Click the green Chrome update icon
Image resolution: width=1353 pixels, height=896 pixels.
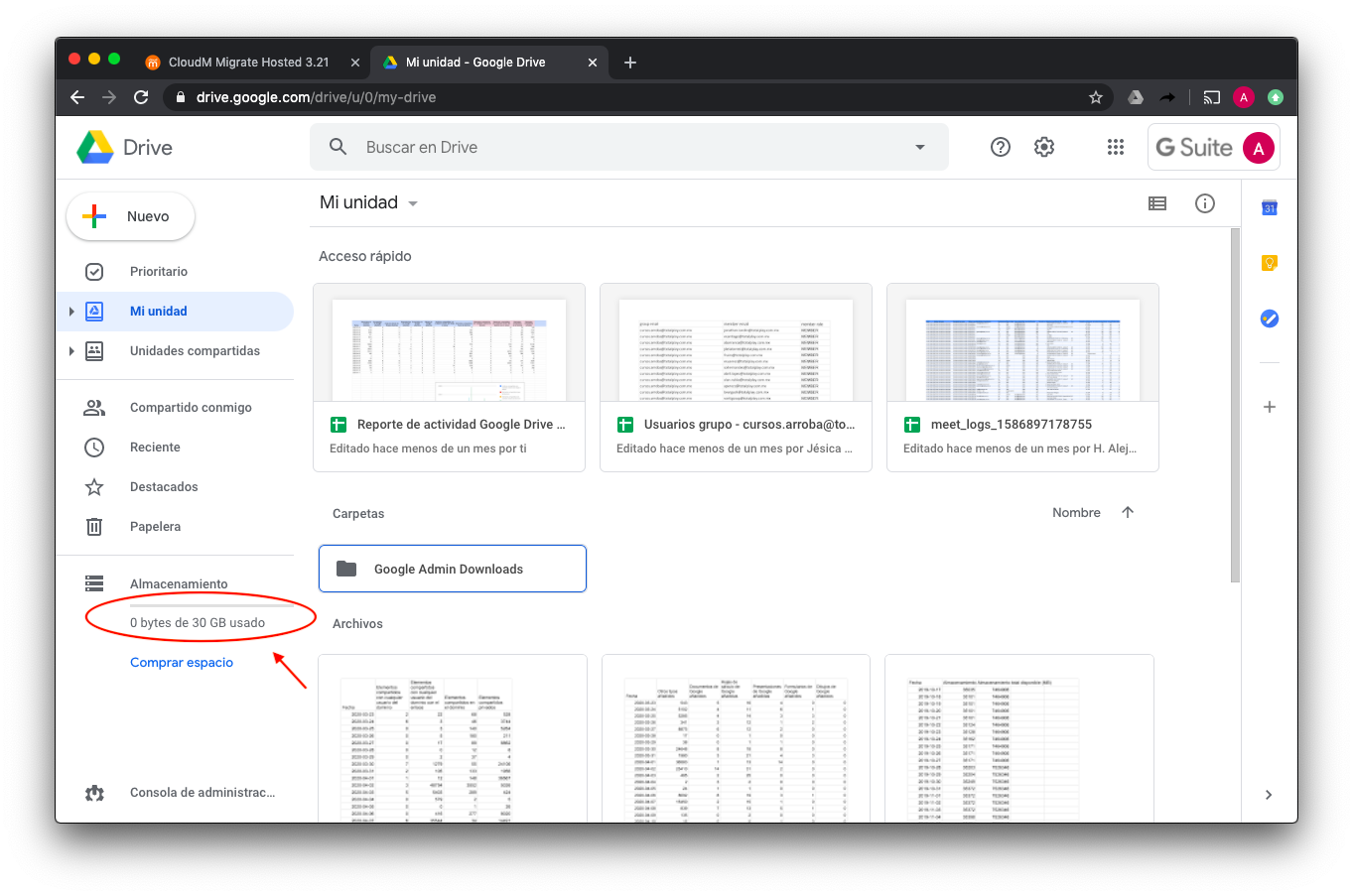1276,97
